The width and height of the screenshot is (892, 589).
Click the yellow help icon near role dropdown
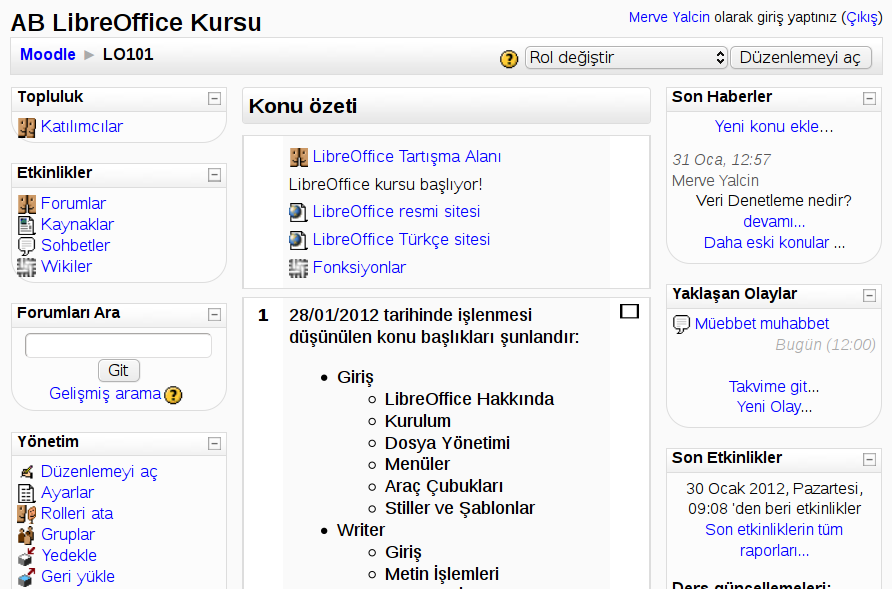(509, 59)
